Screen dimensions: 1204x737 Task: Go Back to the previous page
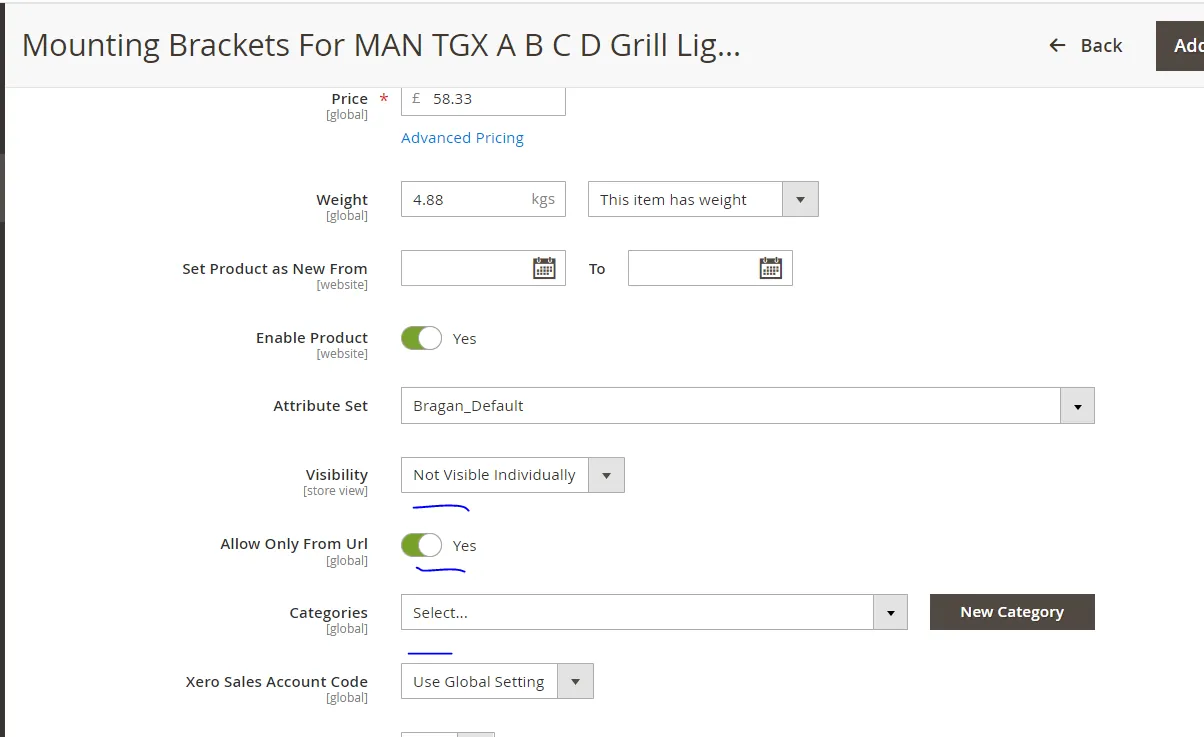(1085, 45)
